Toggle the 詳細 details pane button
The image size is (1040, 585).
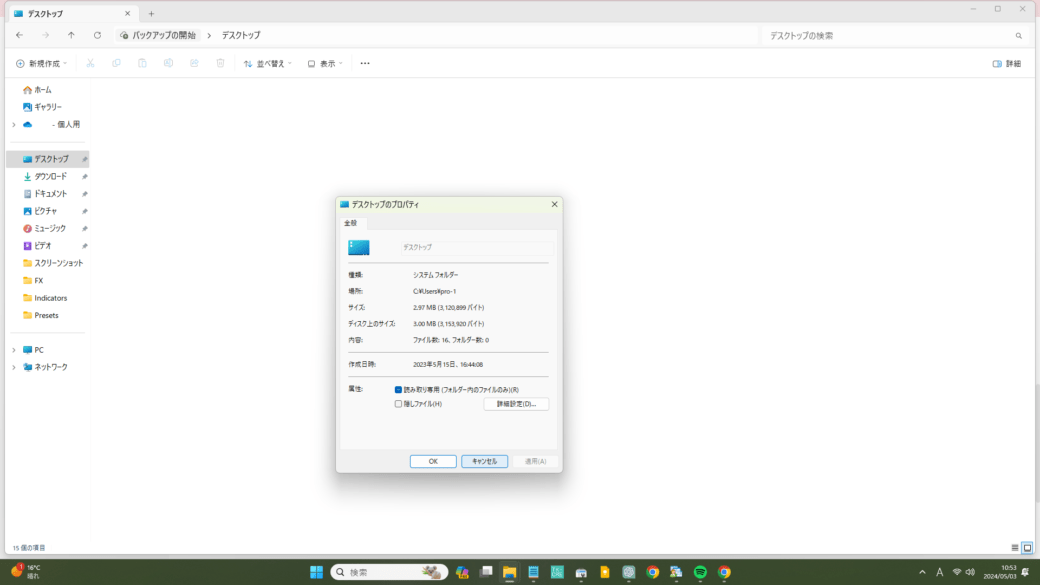[1007, 64]
